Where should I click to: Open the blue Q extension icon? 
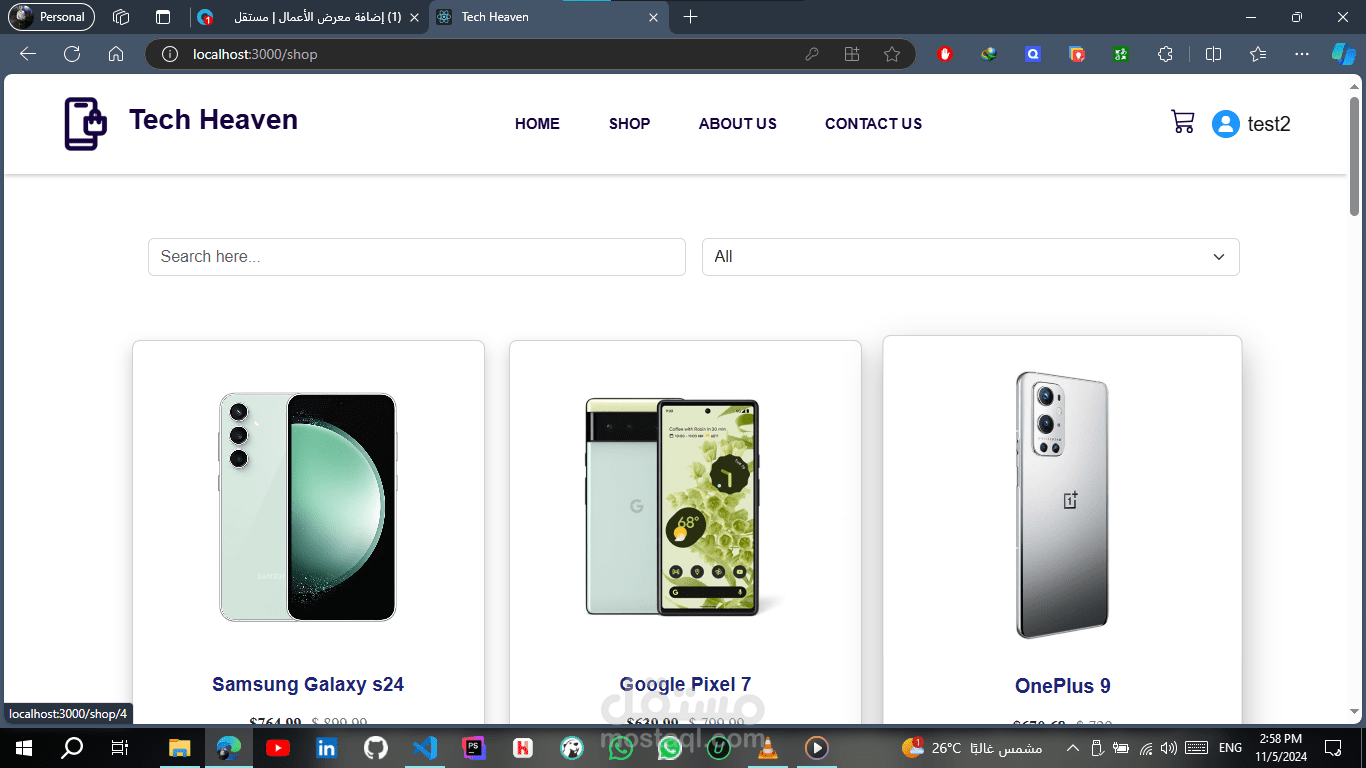point(1033,54)
